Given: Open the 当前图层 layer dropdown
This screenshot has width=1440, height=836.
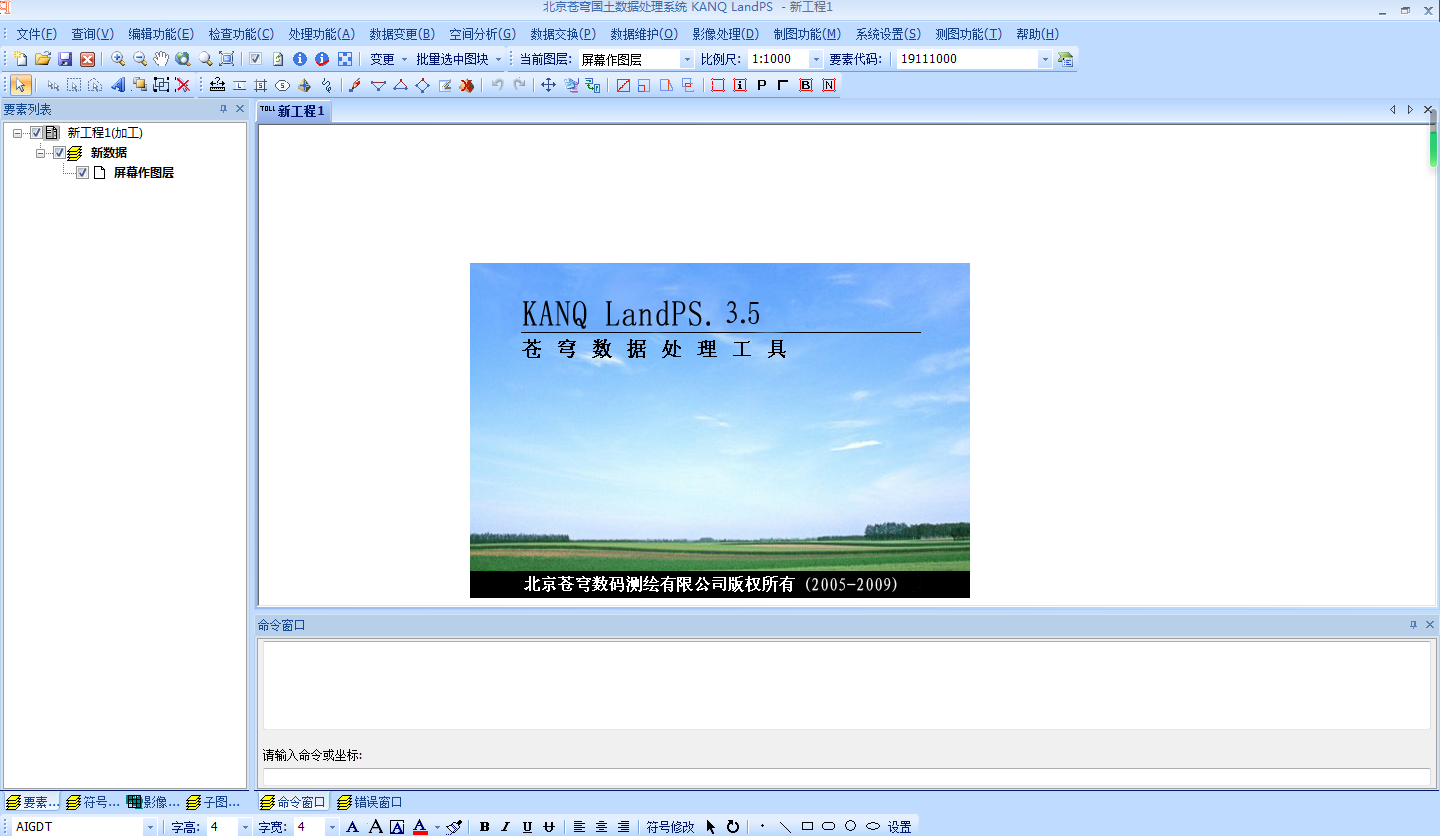Looking at the screenshot, I should pyautogui.click(x=686, y=58).
